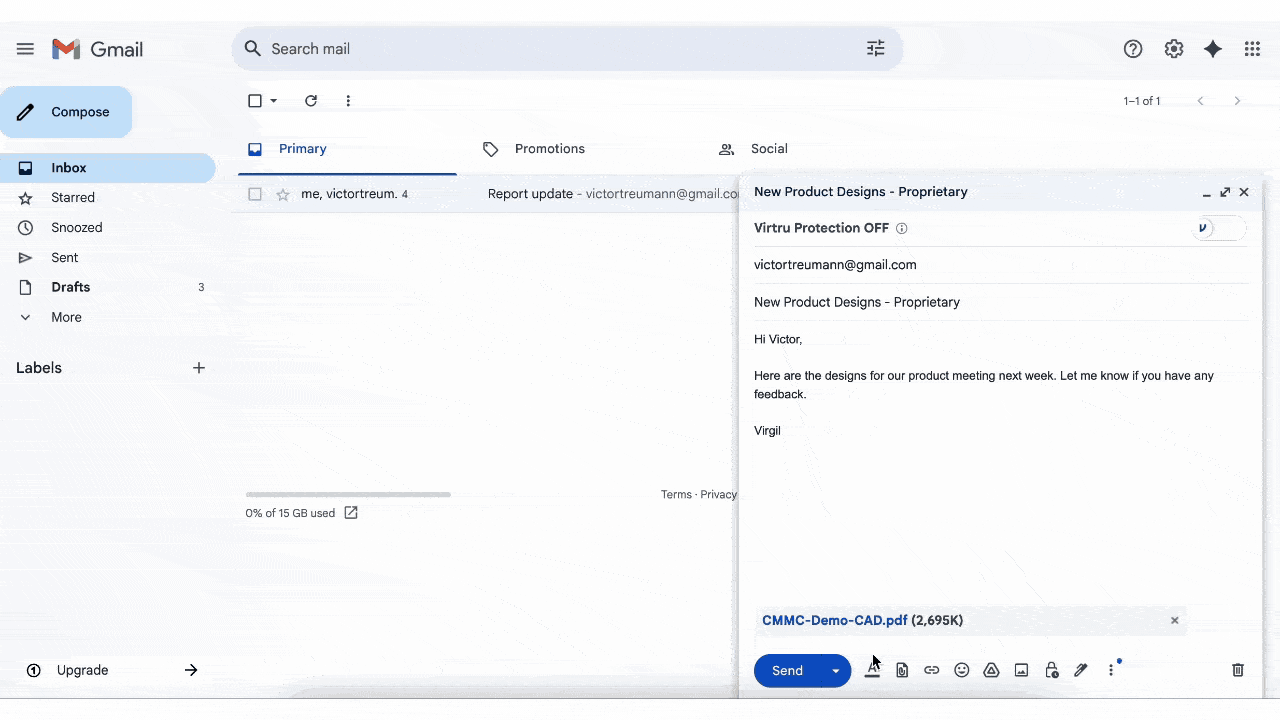Click the insert photo icon
This screenshot has width=1280, height=720.
[x=1021, y=670]
